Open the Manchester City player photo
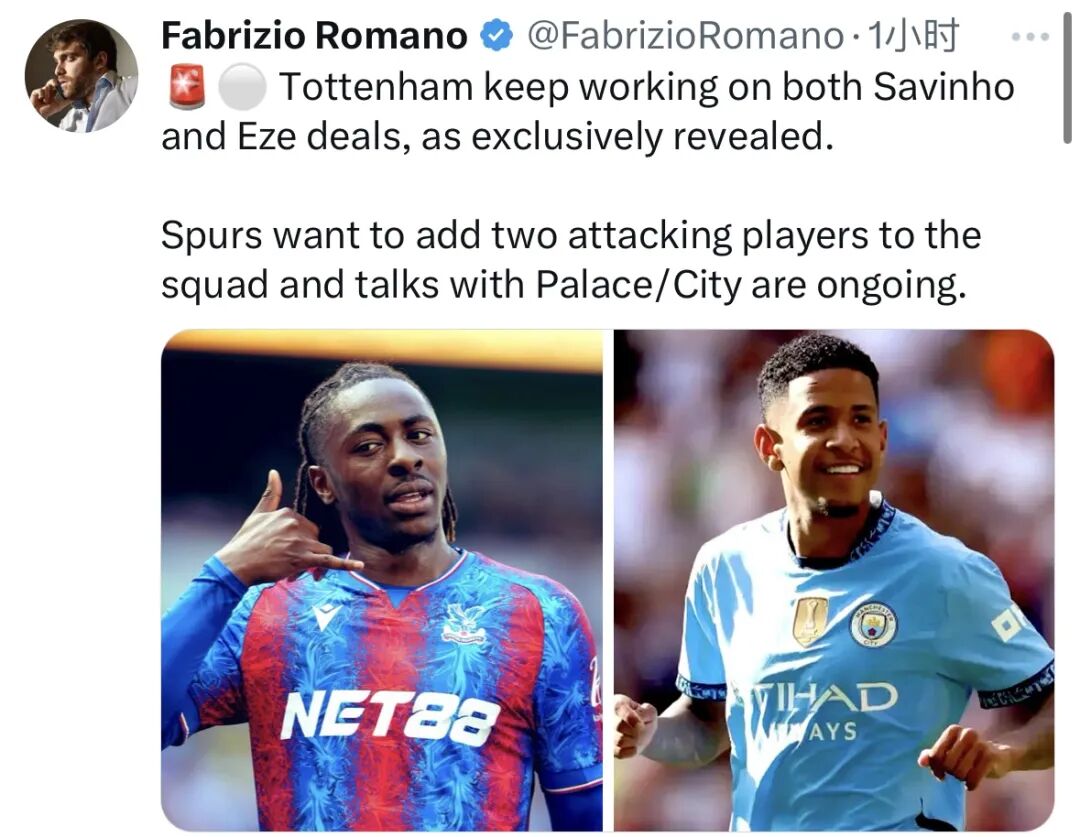 834,580
